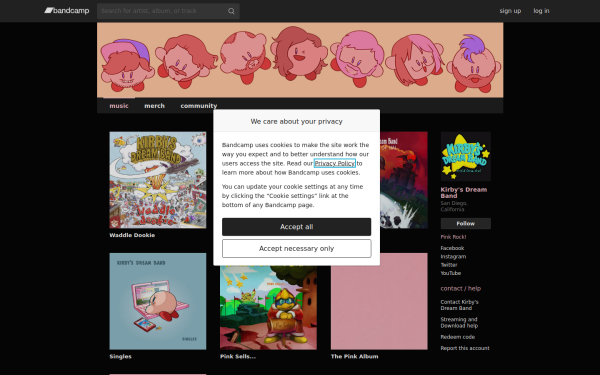Image resolution: width=600 pixels, height=375 pixels.
Task: Click the search magnifier icon
Action: pos(231,11)
